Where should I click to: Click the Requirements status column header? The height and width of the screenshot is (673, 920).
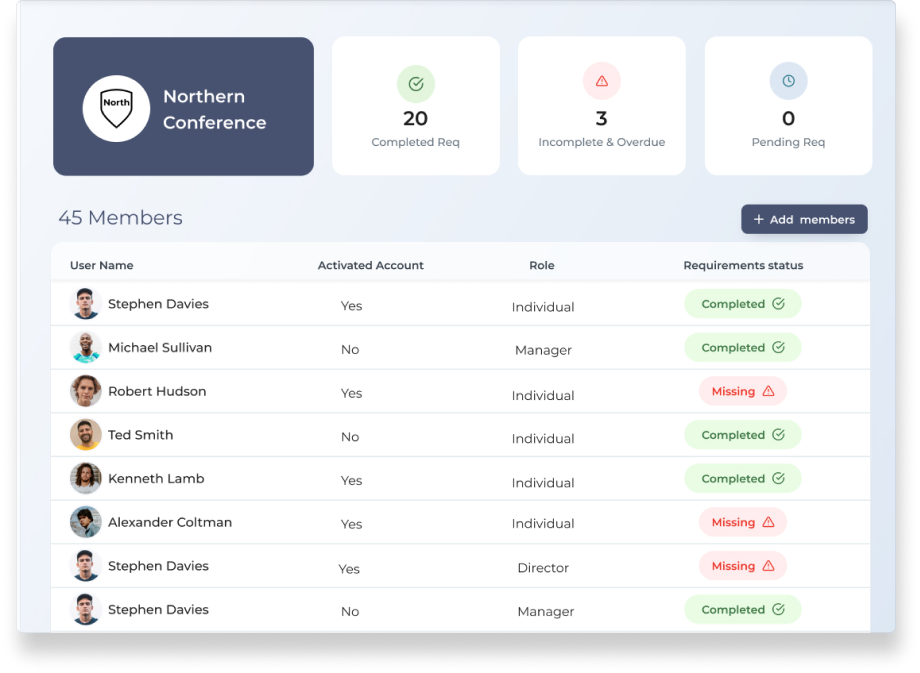click(742, 265)
